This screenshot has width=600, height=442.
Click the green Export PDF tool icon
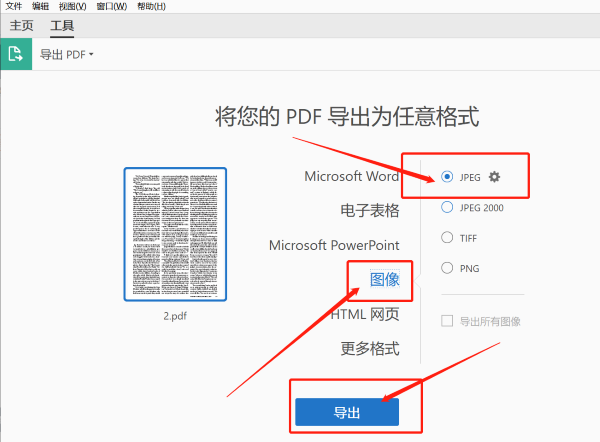[16, 54]
